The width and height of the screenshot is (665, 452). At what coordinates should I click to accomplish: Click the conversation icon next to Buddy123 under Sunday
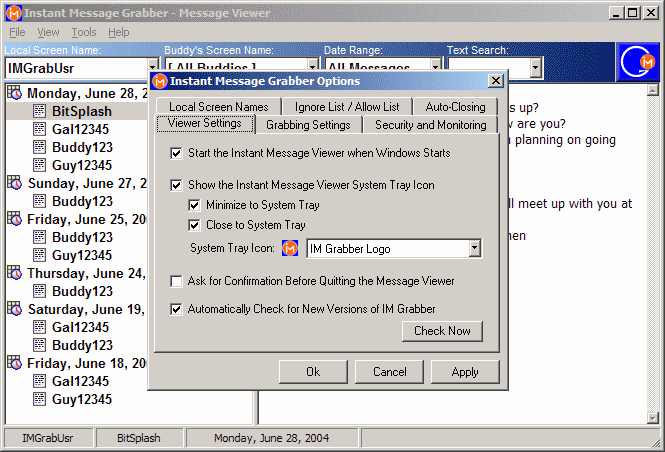(39, 201)
